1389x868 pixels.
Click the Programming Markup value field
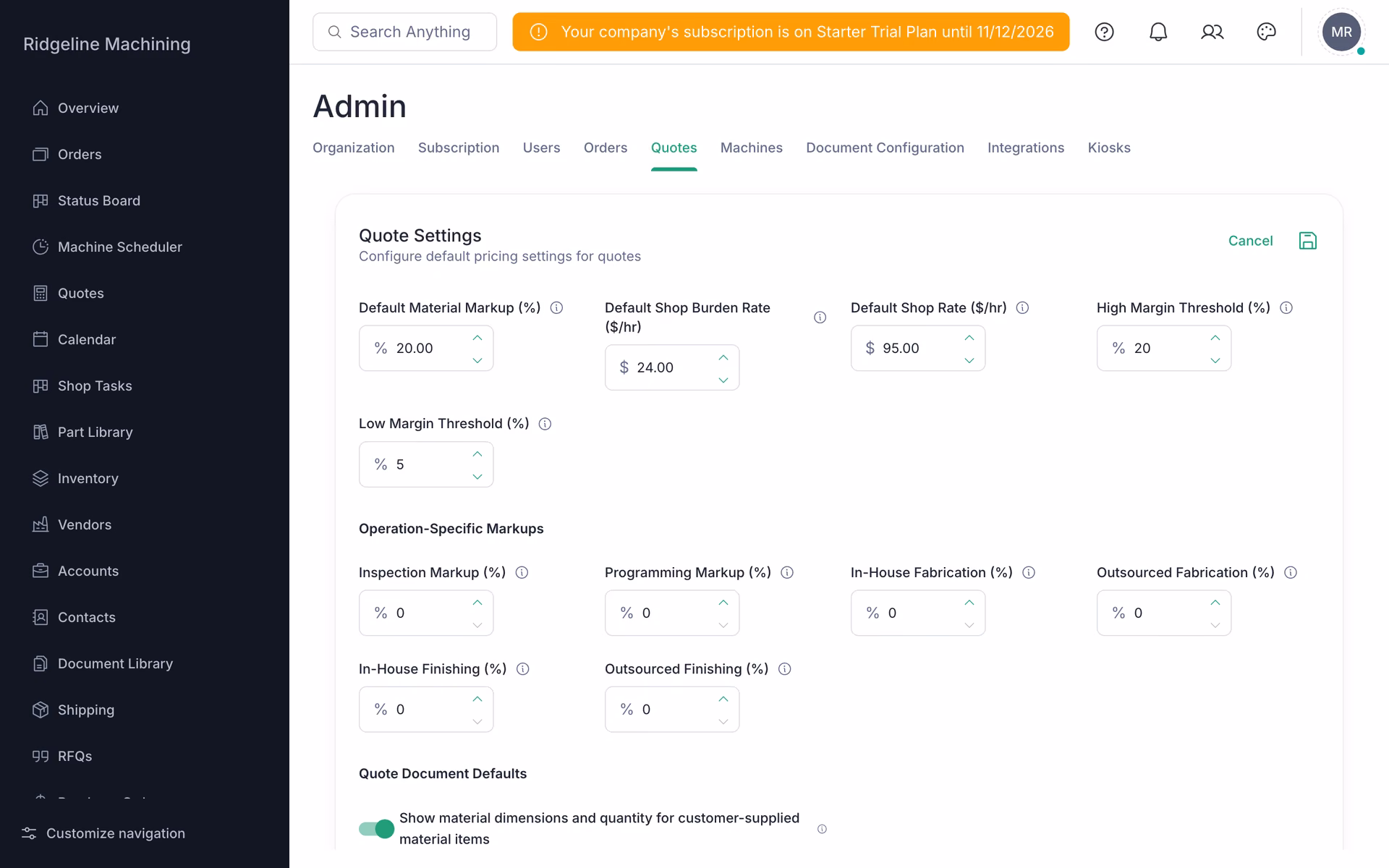pyautogui.click(x=672, y=613)
